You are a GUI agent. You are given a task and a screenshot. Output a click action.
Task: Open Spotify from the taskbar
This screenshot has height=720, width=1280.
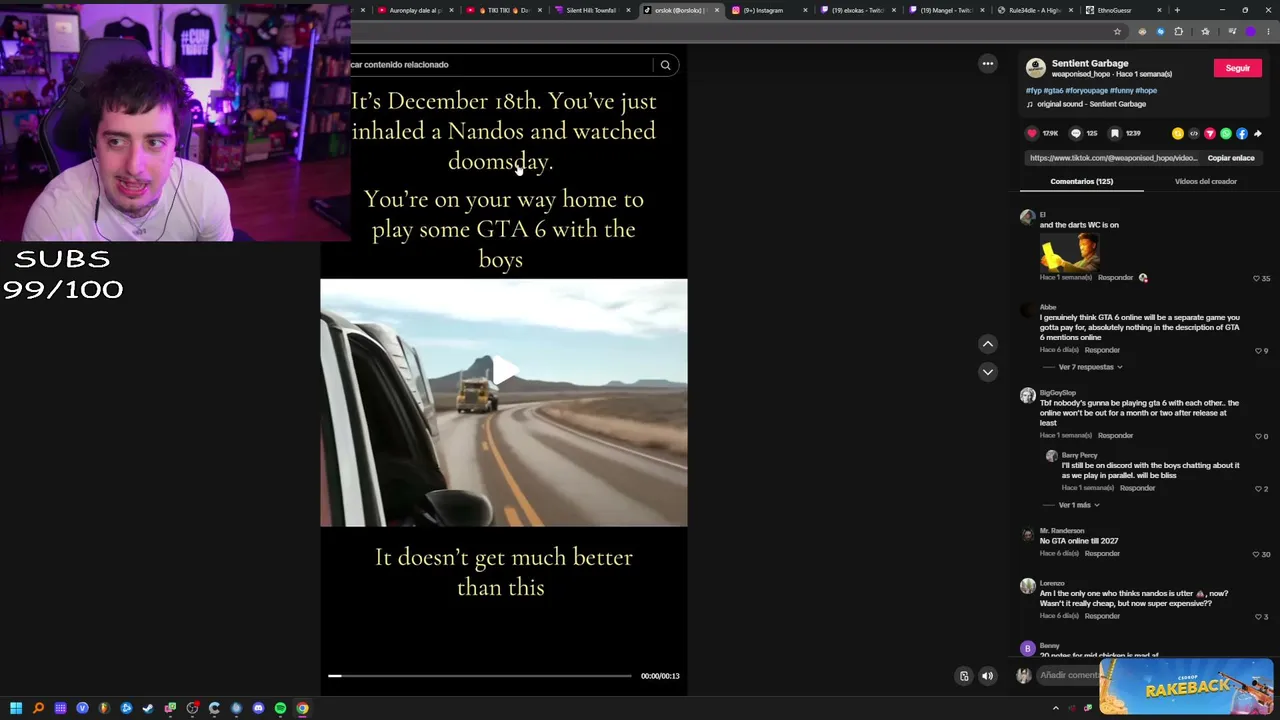(x=280, y=708)
